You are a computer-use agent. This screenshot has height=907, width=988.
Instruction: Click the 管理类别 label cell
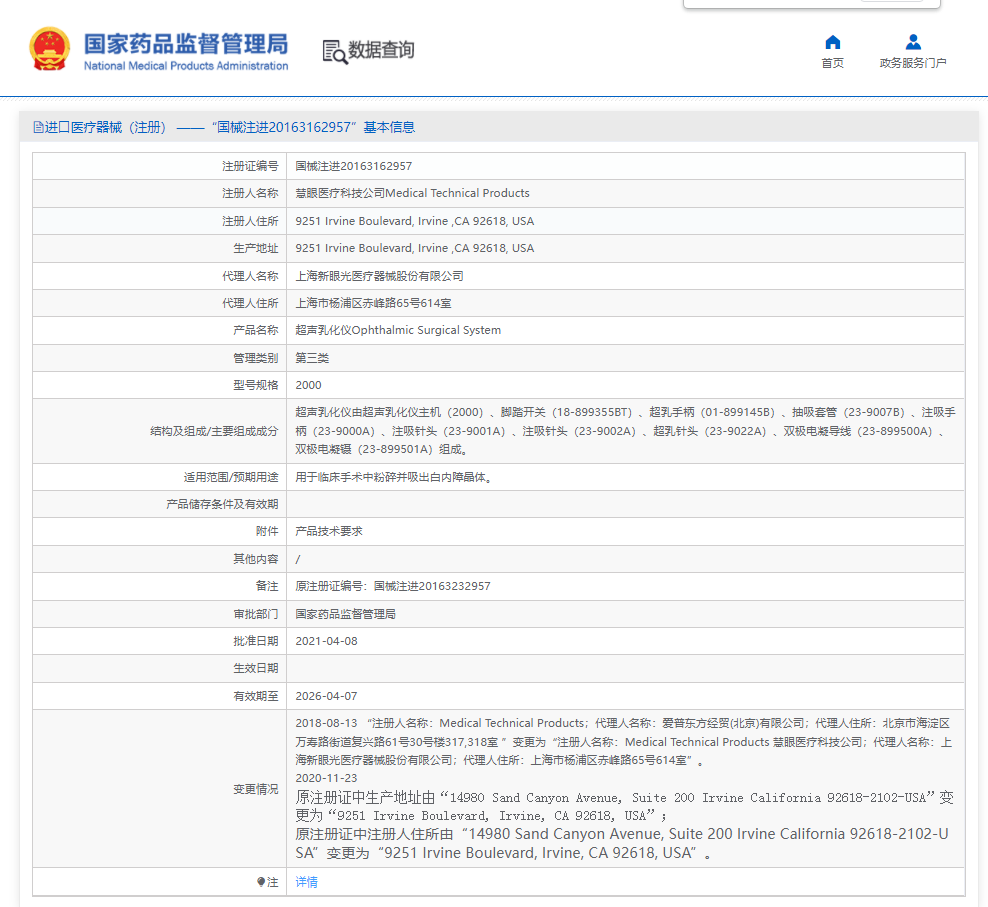(159, 357)
